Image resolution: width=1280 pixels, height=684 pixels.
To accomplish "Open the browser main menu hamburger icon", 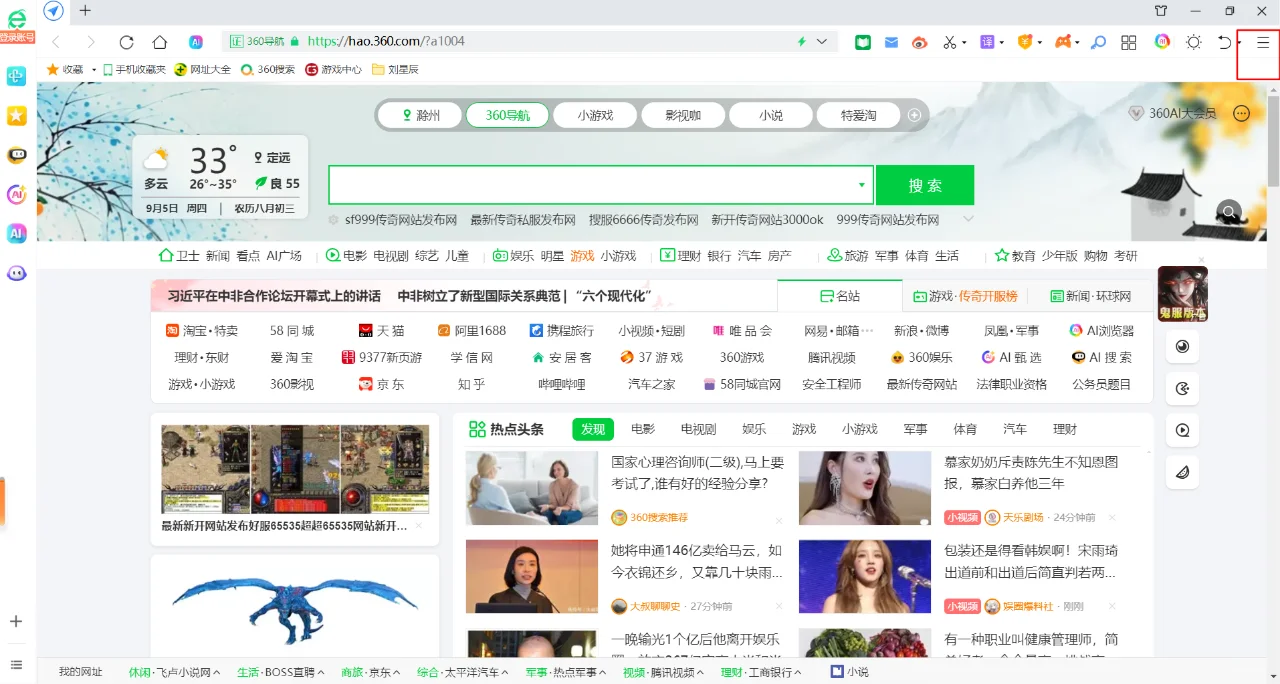I will coord(1263,42).
